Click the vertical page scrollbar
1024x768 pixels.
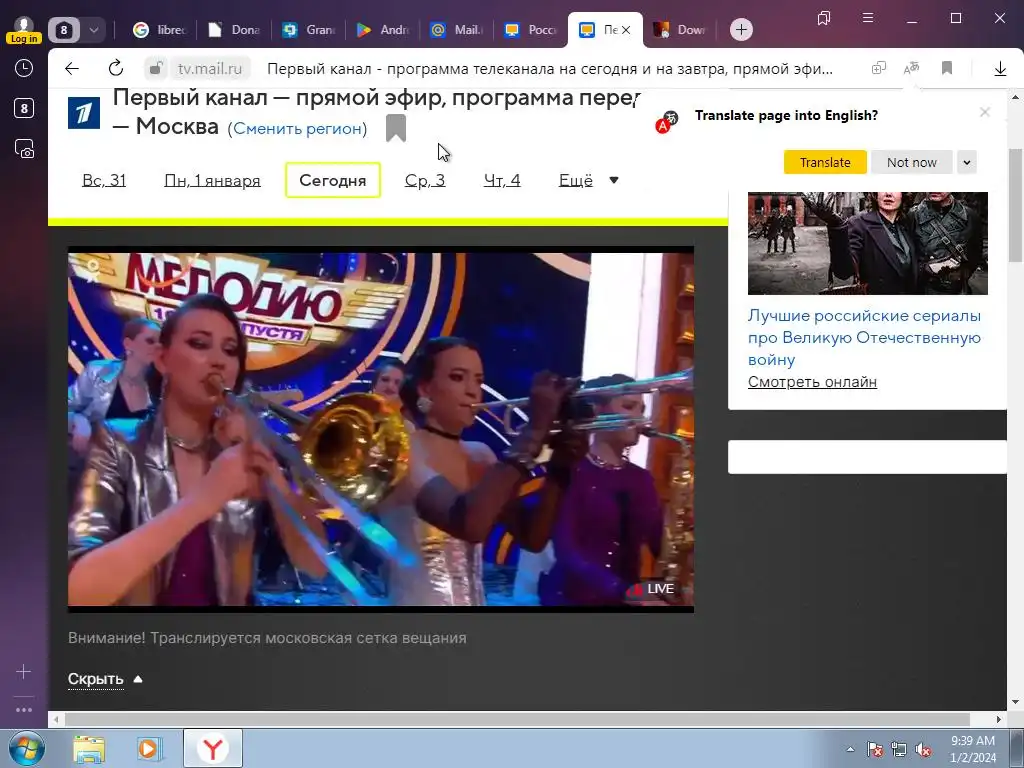coord(1015,205)
